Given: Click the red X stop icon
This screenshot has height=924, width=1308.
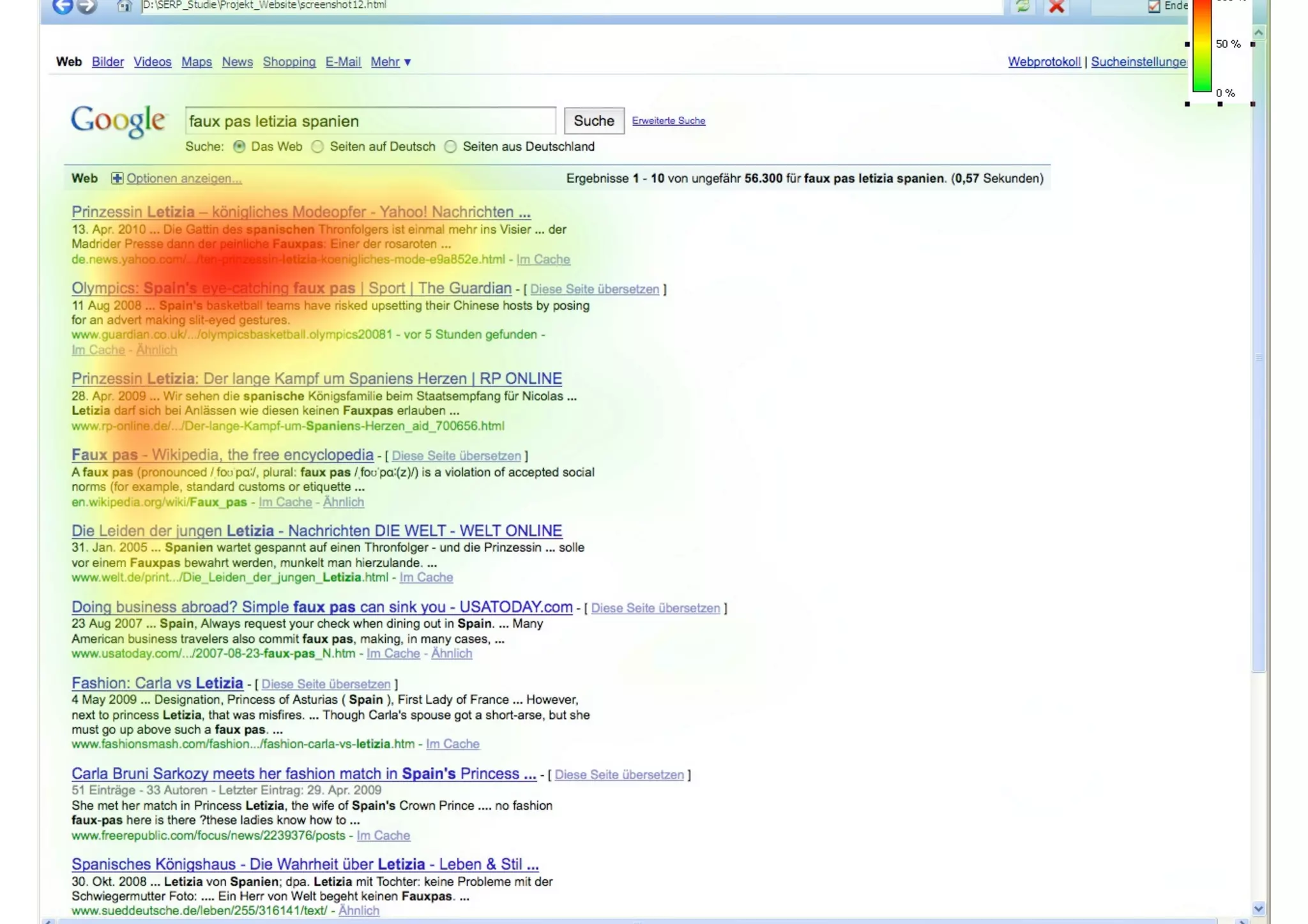Looking at the screenshot, I should 1056,6.
